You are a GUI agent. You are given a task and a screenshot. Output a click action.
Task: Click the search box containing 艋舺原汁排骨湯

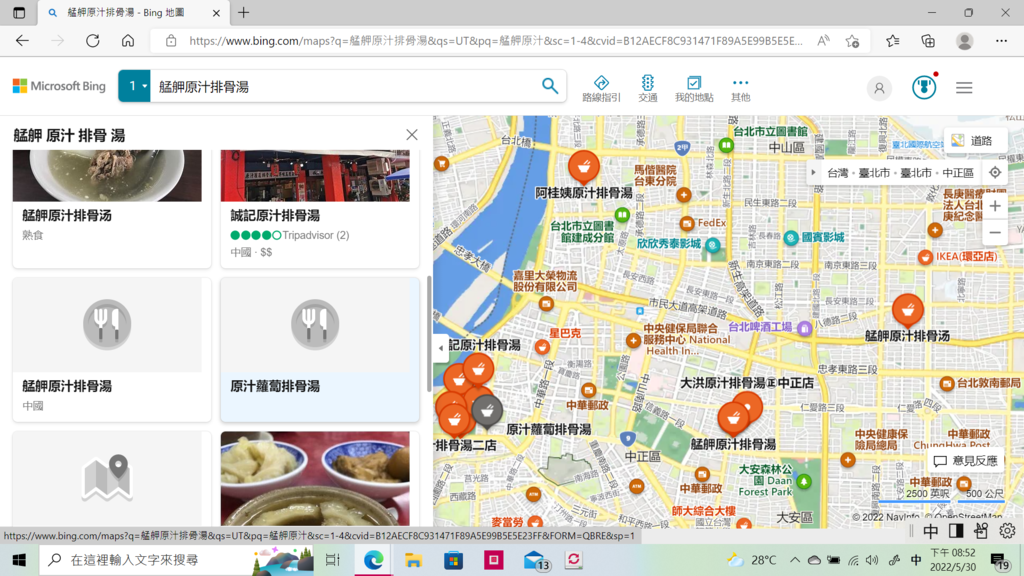[x=344, y=86]
